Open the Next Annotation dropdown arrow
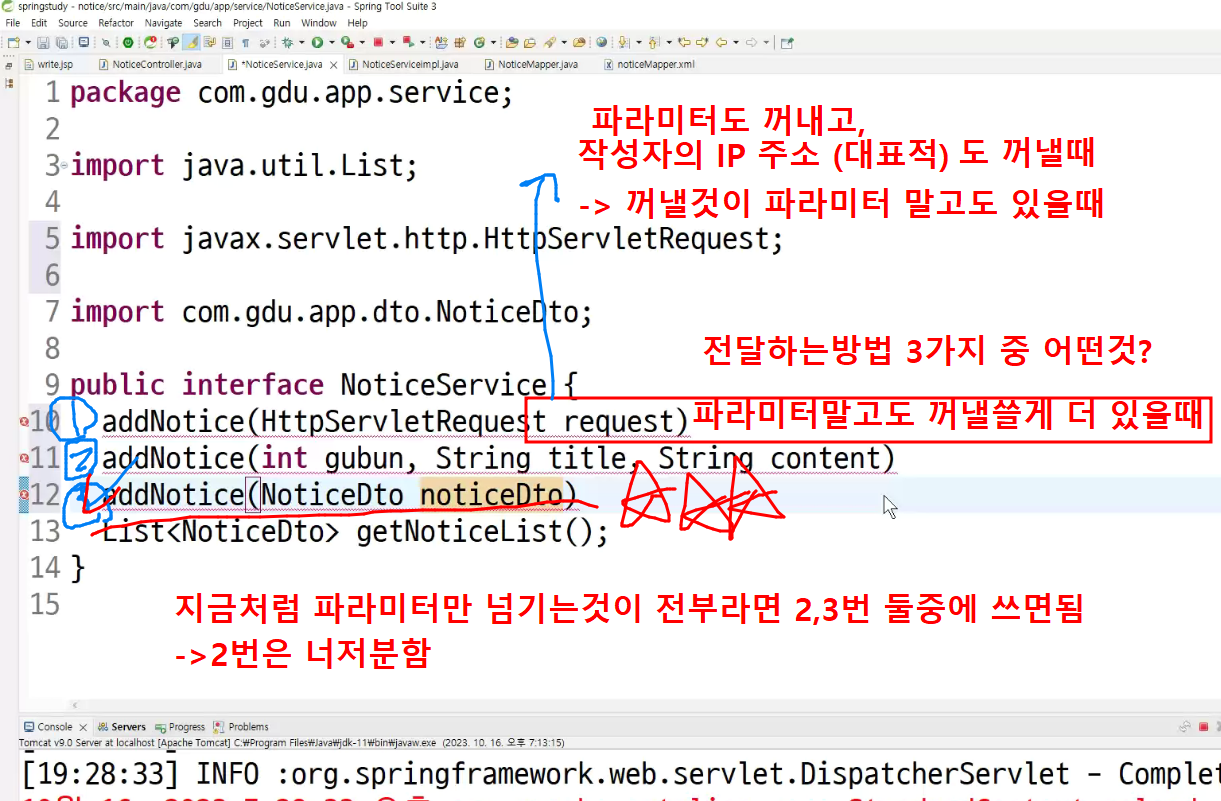The width and height of the screenshot is (1221, 801). click(639, 43)
